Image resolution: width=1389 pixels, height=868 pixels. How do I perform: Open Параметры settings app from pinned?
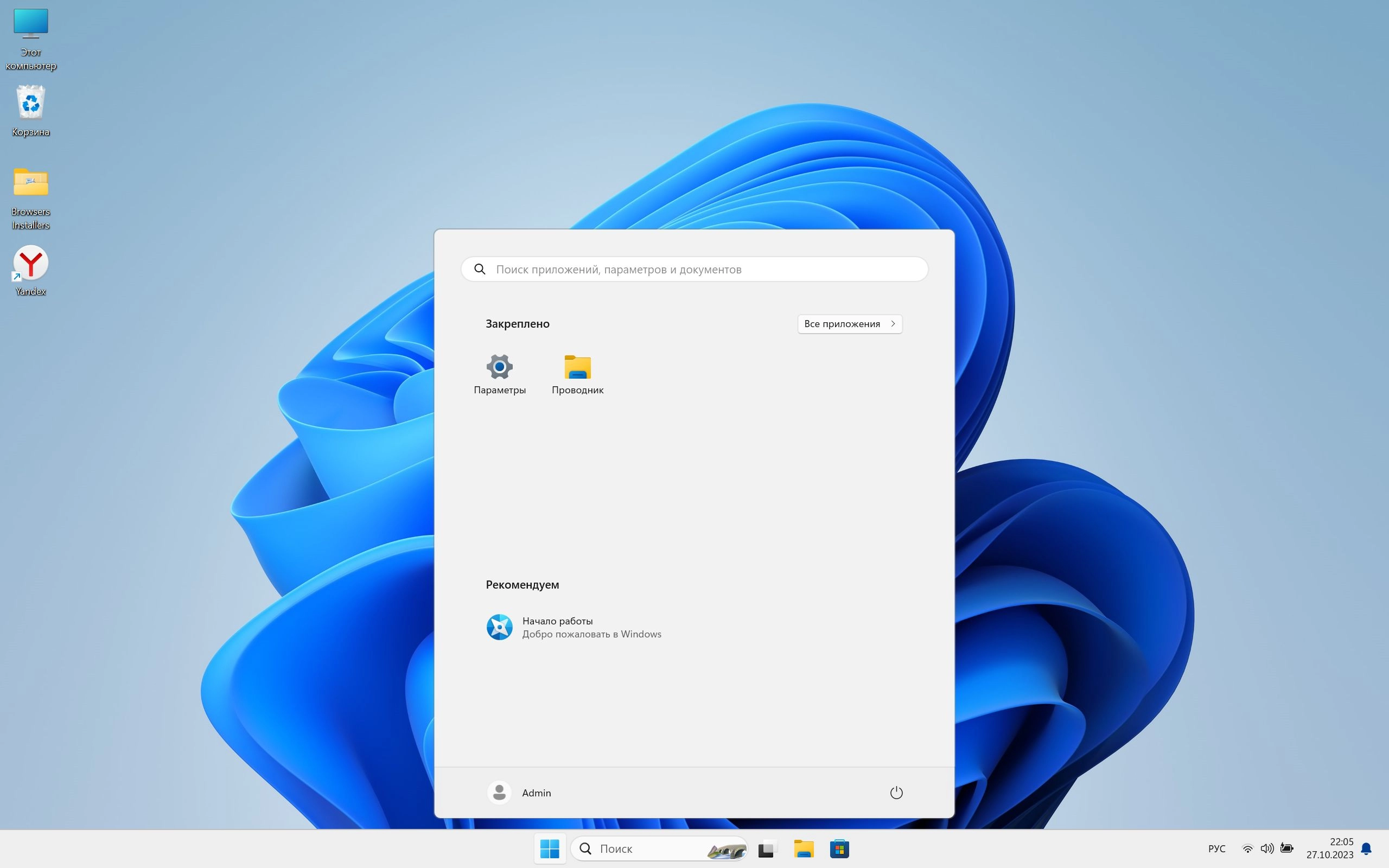point(499,374)
